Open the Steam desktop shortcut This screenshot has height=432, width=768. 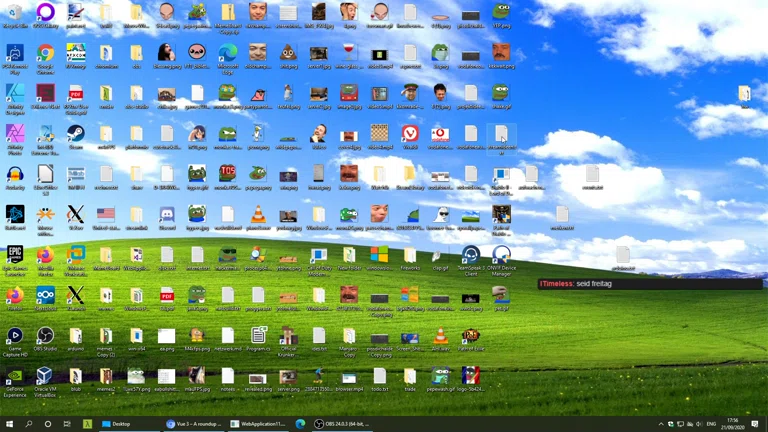tap(75, 136)
